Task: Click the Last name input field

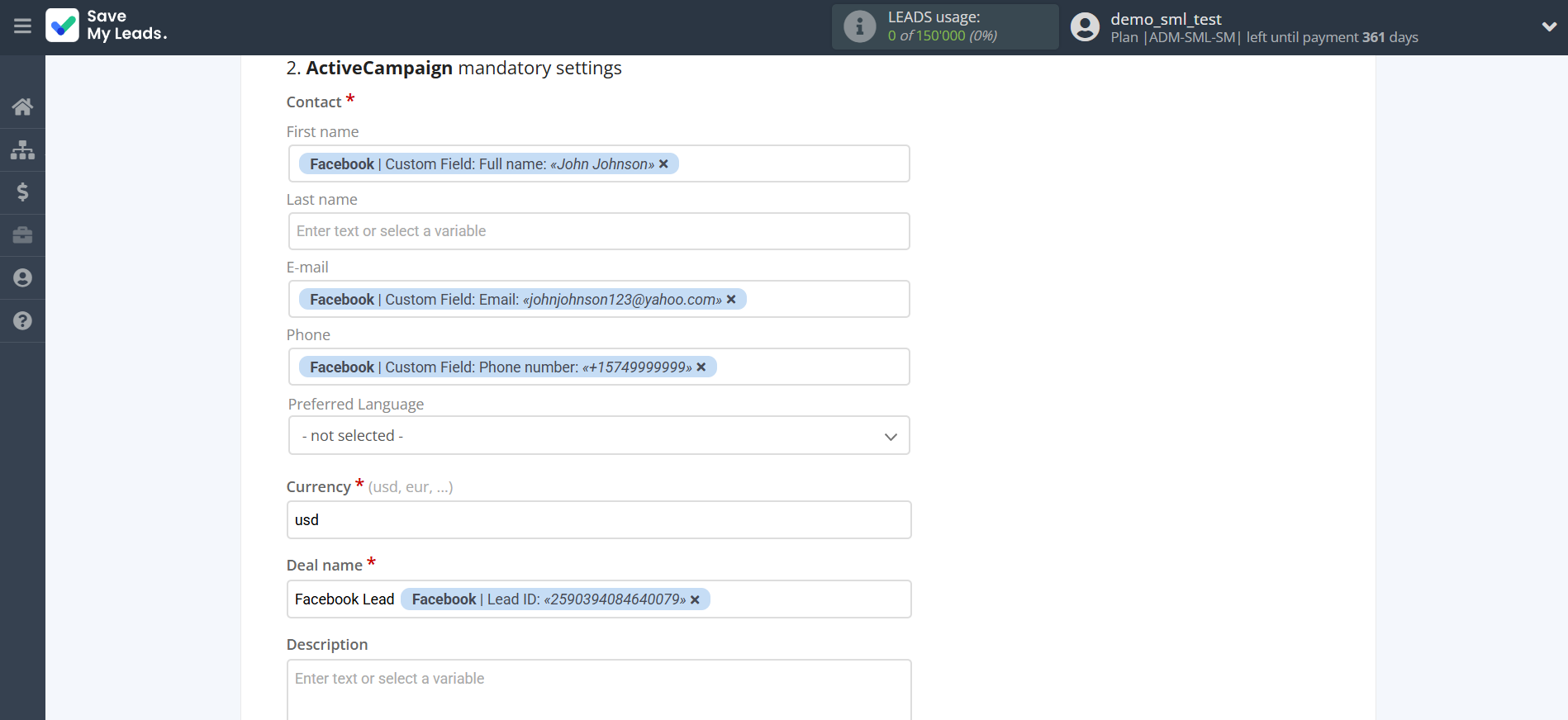Action: coord(598,231)
